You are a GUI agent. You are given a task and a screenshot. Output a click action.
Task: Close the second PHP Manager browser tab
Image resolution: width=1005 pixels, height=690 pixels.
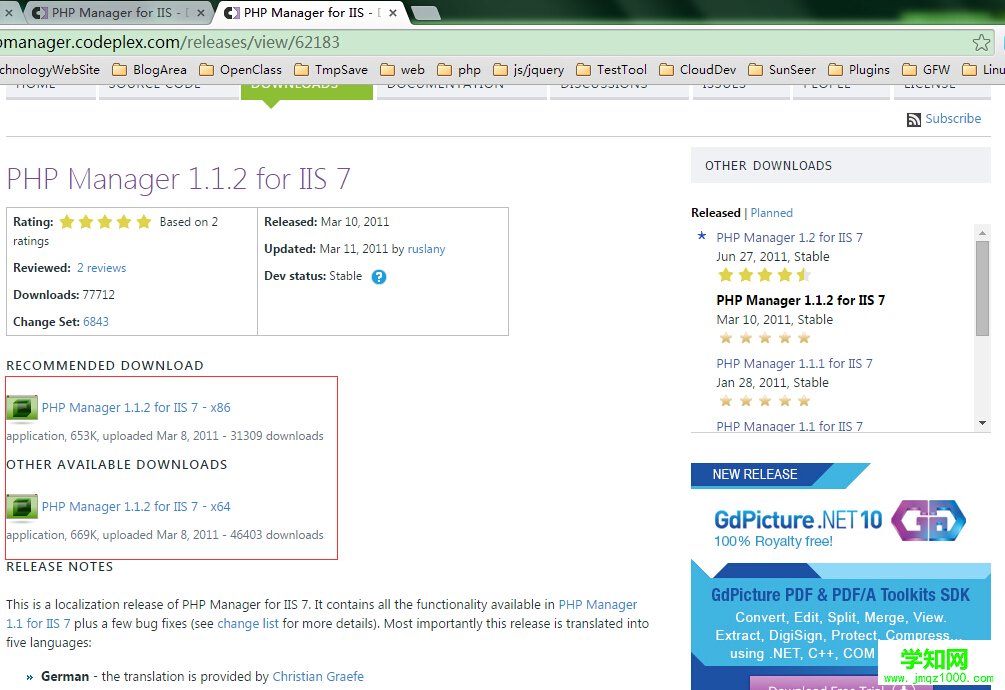393,13
